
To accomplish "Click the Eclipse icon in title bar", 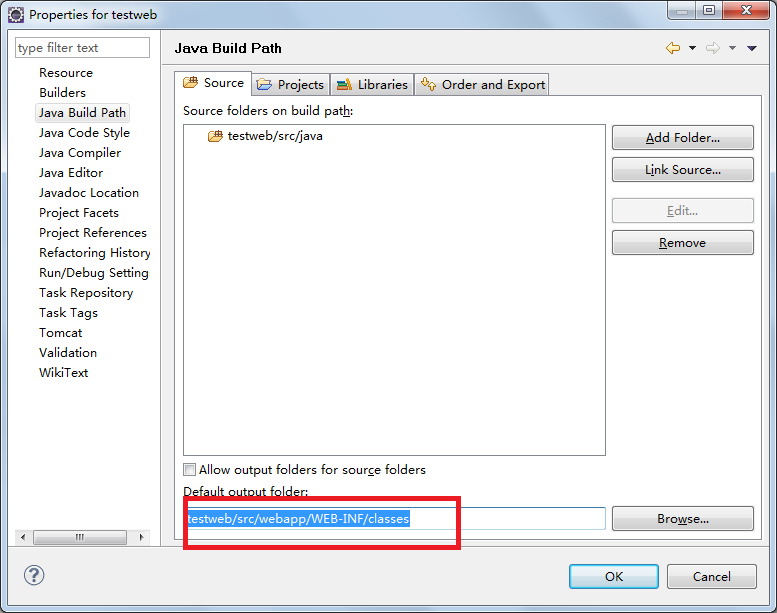I will click(x=16, y=15).
